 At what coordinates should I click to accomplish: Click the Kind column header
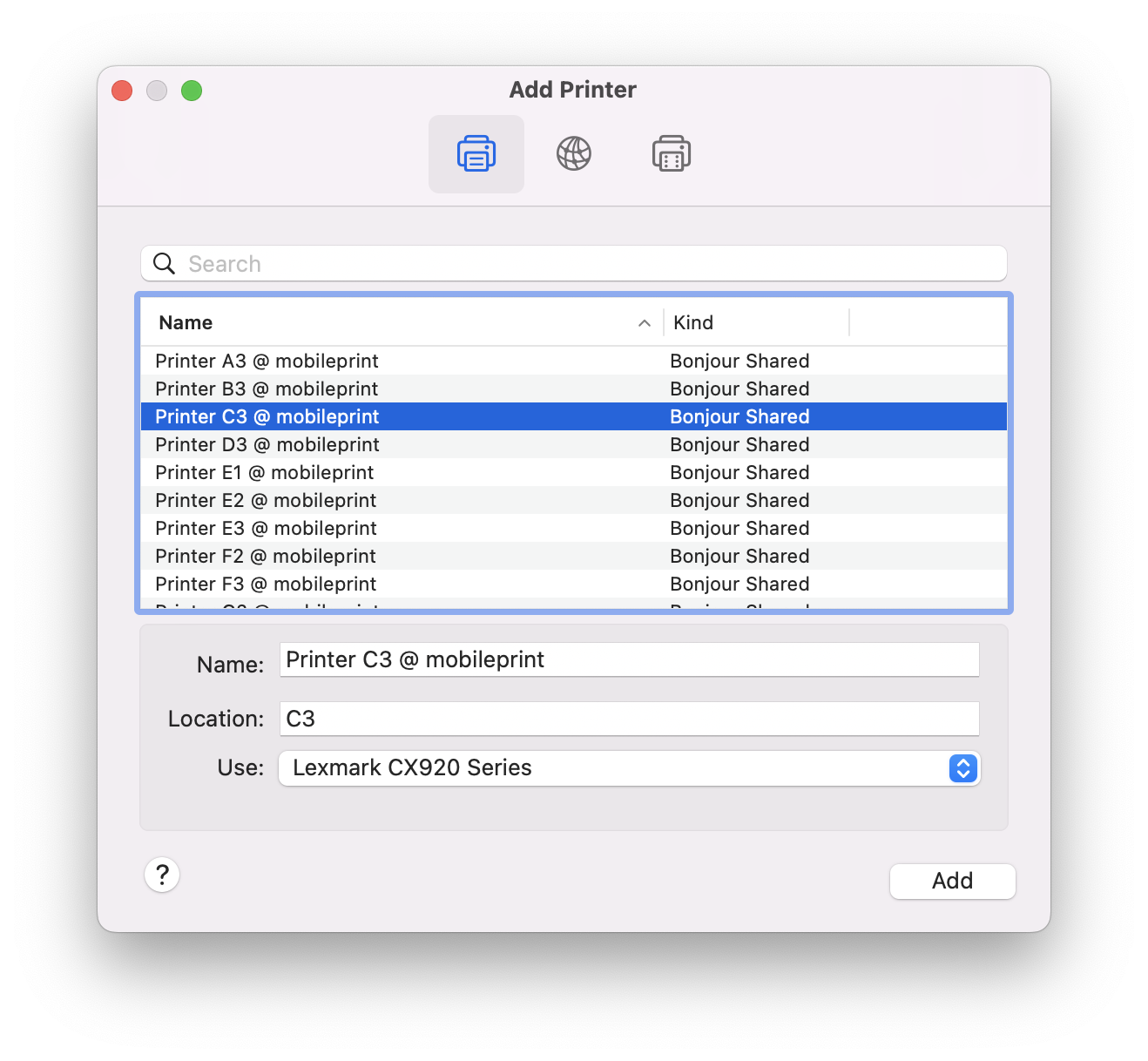756,322
